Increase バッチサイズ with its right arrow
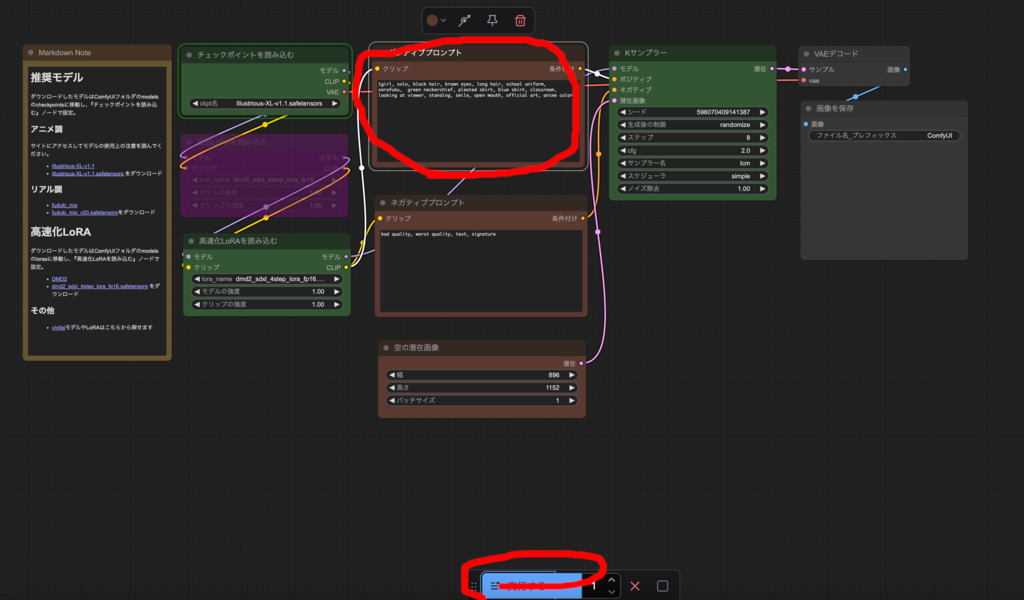1024x600 pixels. 571,400
